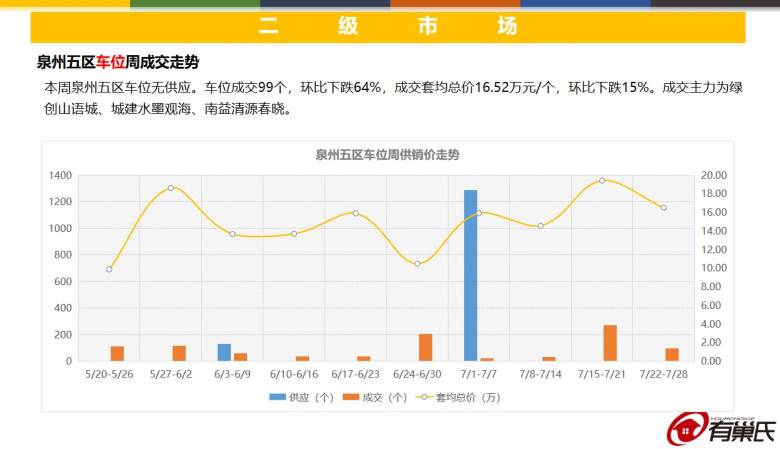The width and height of the screenshot is (780, 449).
Task: Select the orange bar for 5/20-5/26
Action: click(117, 353)
